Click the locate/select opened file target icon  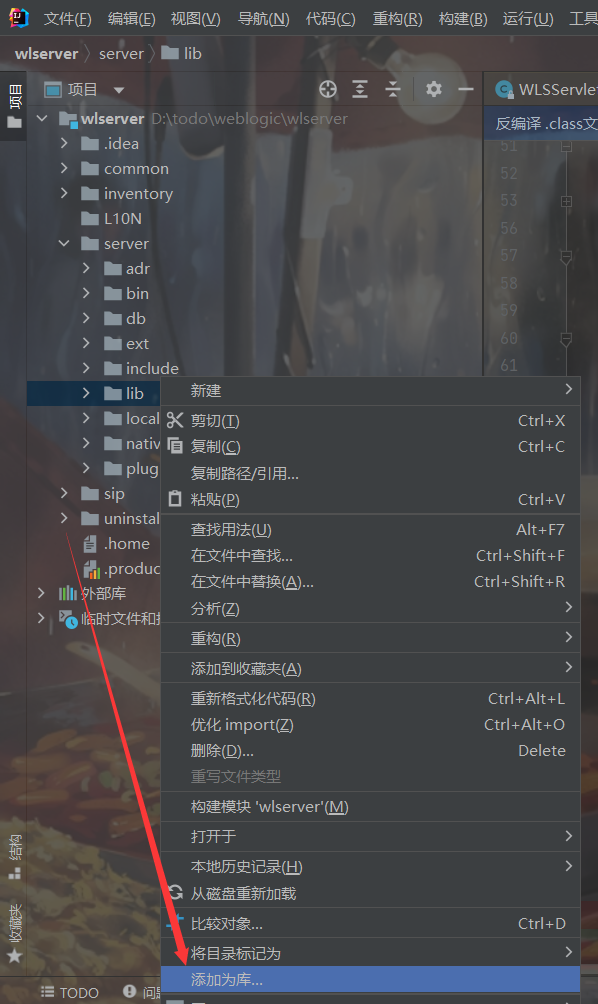pyautogui.click(x=328, y=90)
